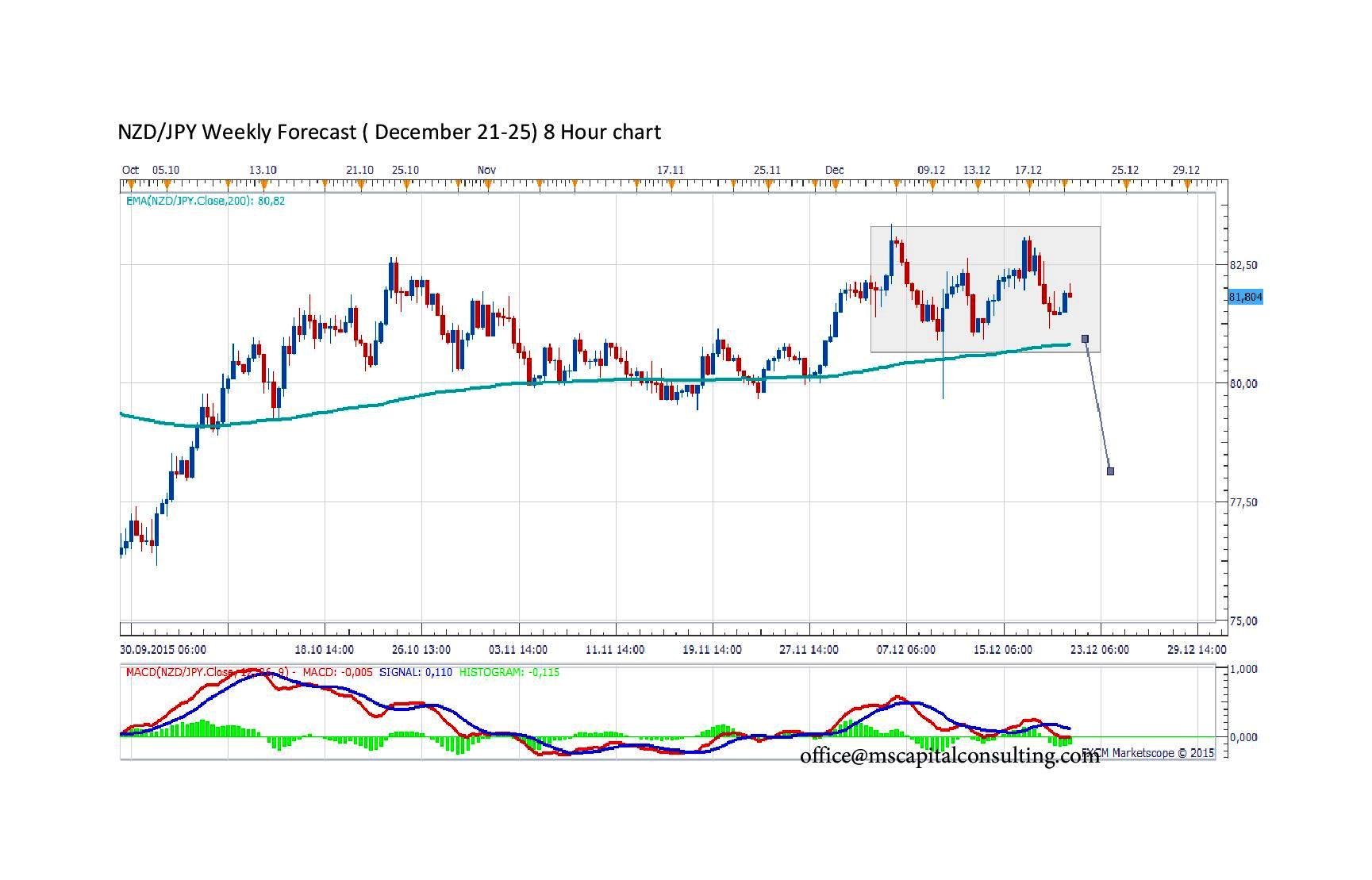Click the 25.12 date on top timeline
Screen dimensions: 1372x880
point(1125,170)
